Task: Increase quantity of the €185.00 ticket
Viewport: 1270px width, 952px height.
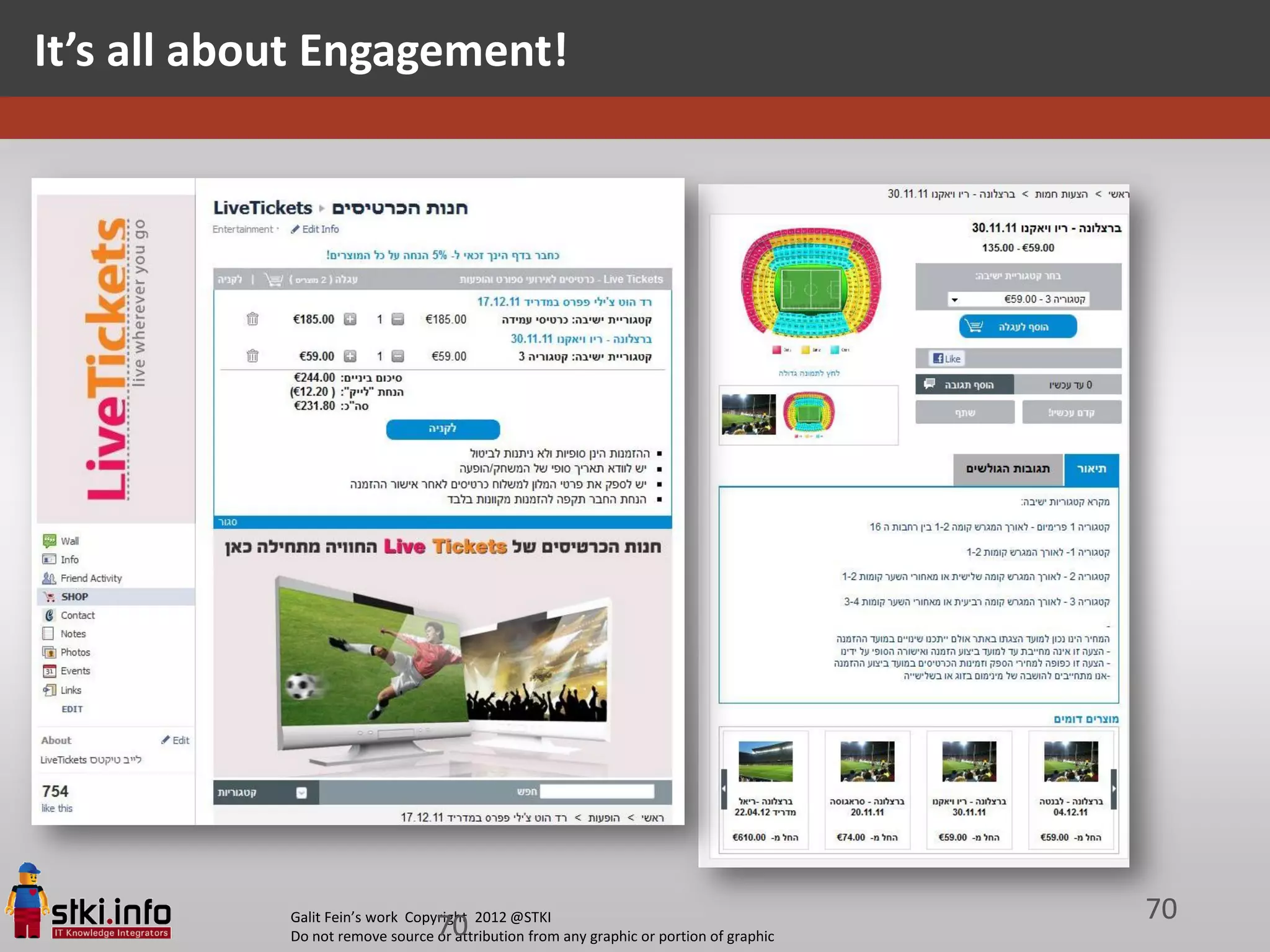Action: point(350,319)
